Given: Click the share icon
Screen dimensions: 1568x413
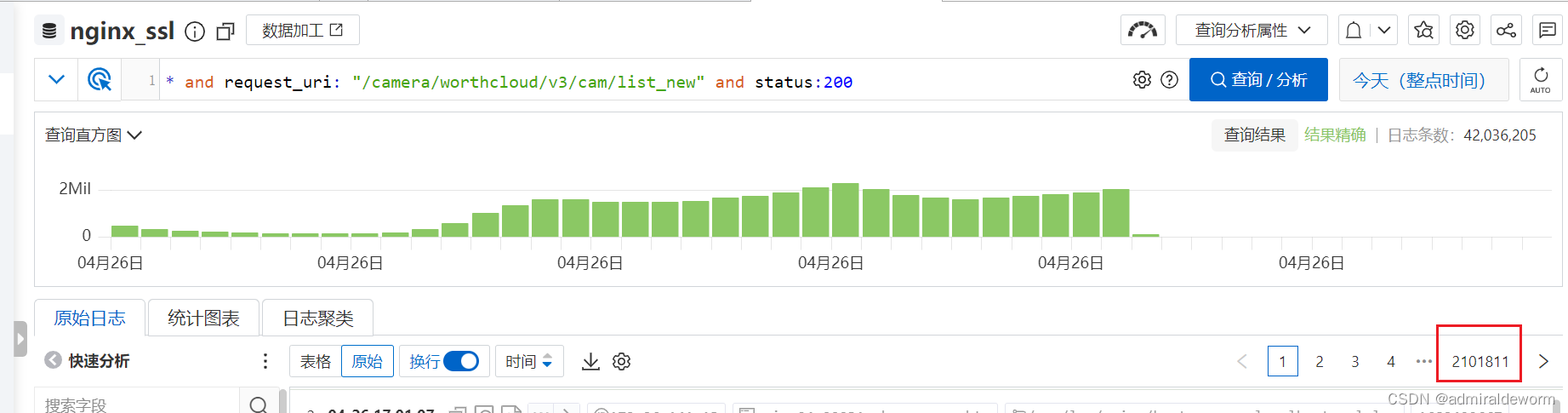Looking at the screenshot, I should [1506, 31].
